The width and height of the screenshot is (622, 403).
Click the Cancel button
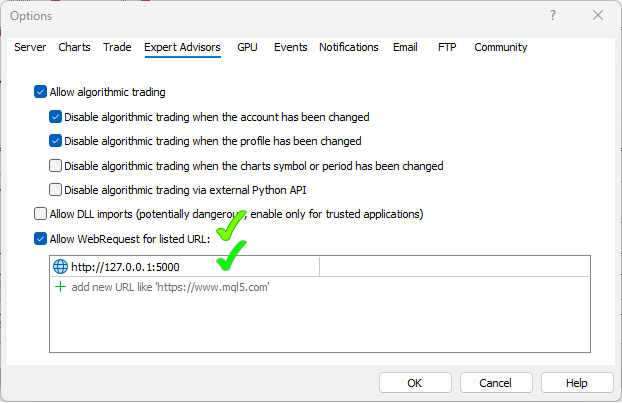pyautogui.click(x=495, y=383)
